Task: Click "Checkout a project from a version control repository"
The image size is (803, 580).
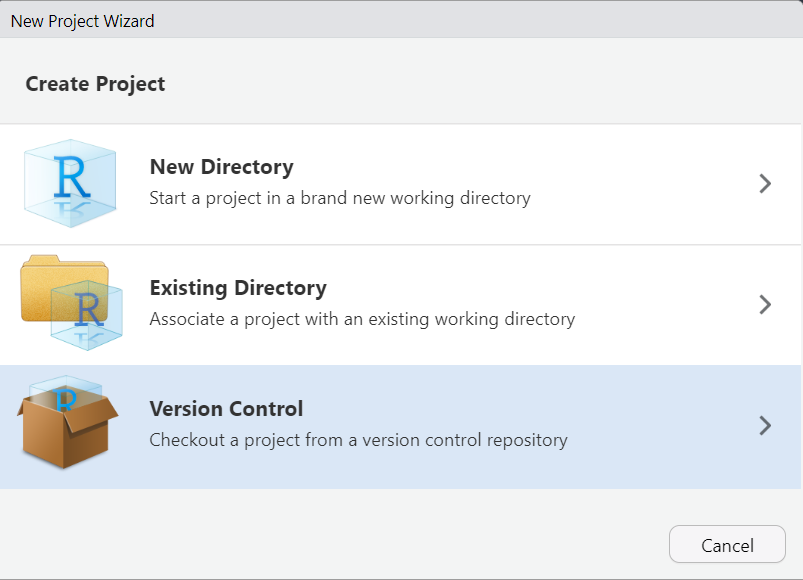Action: pyautogui.click(x=358, y=440)
